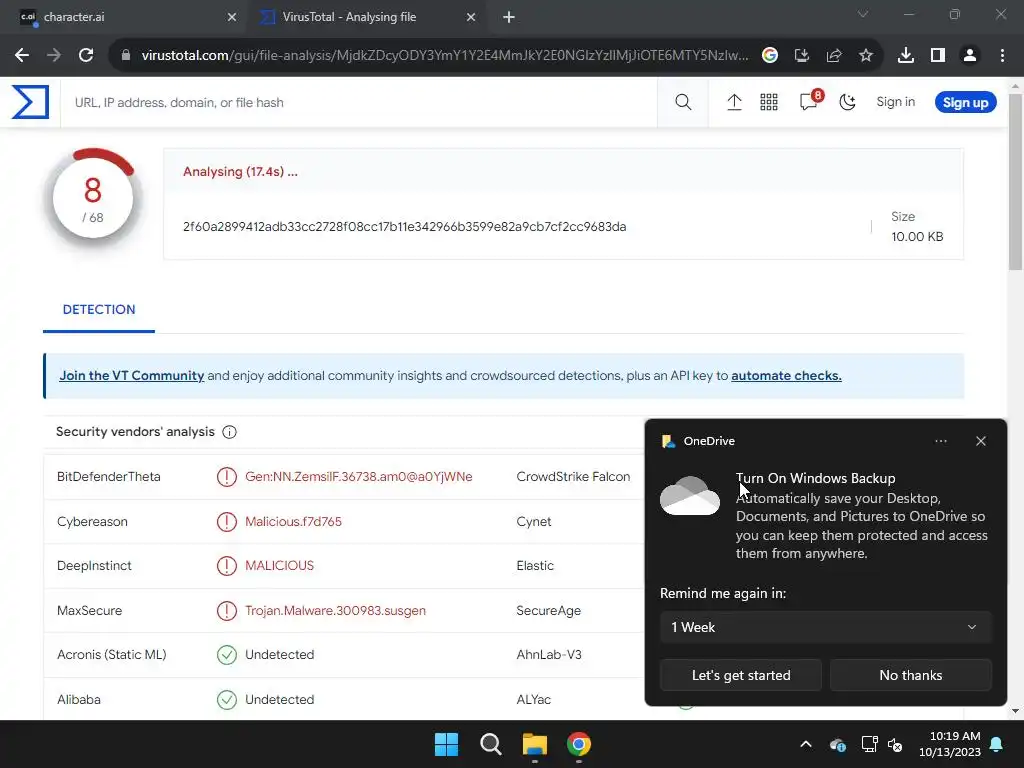Click the Sign in link
This screenshot has height=768, width=1024.
pyautogui.click(x=895, y=102)
